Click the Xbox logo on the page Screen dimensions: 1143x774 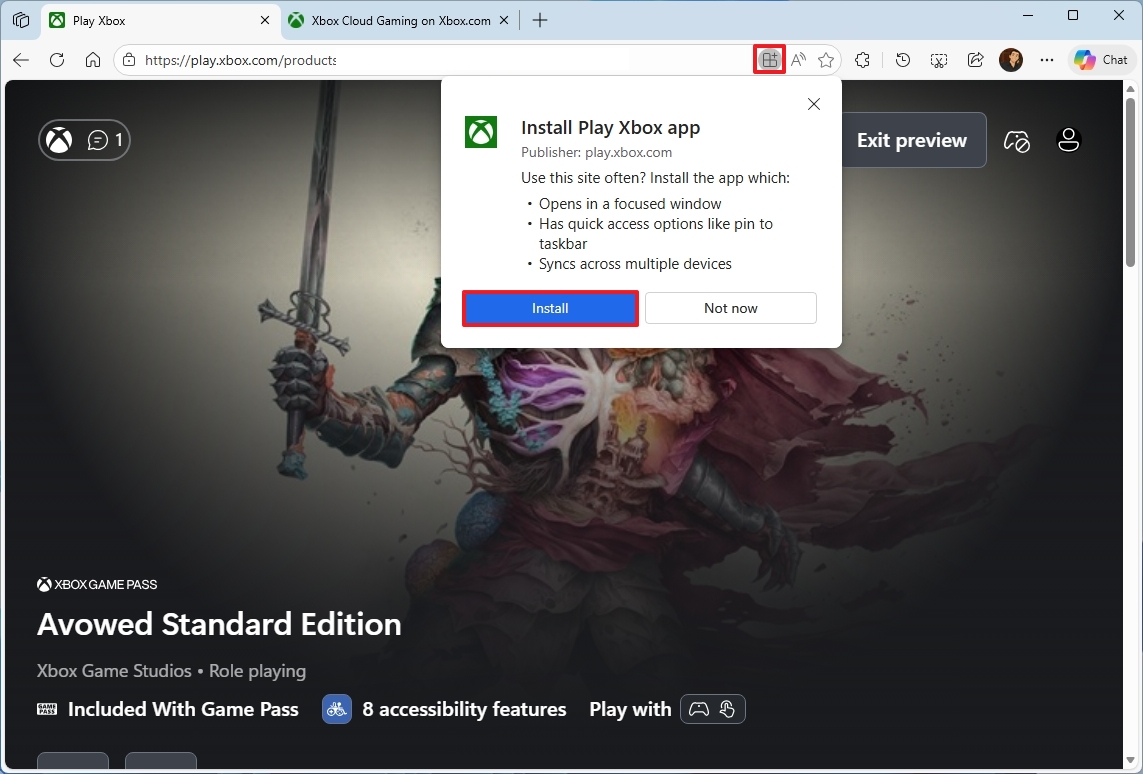[x=60, y=140]
